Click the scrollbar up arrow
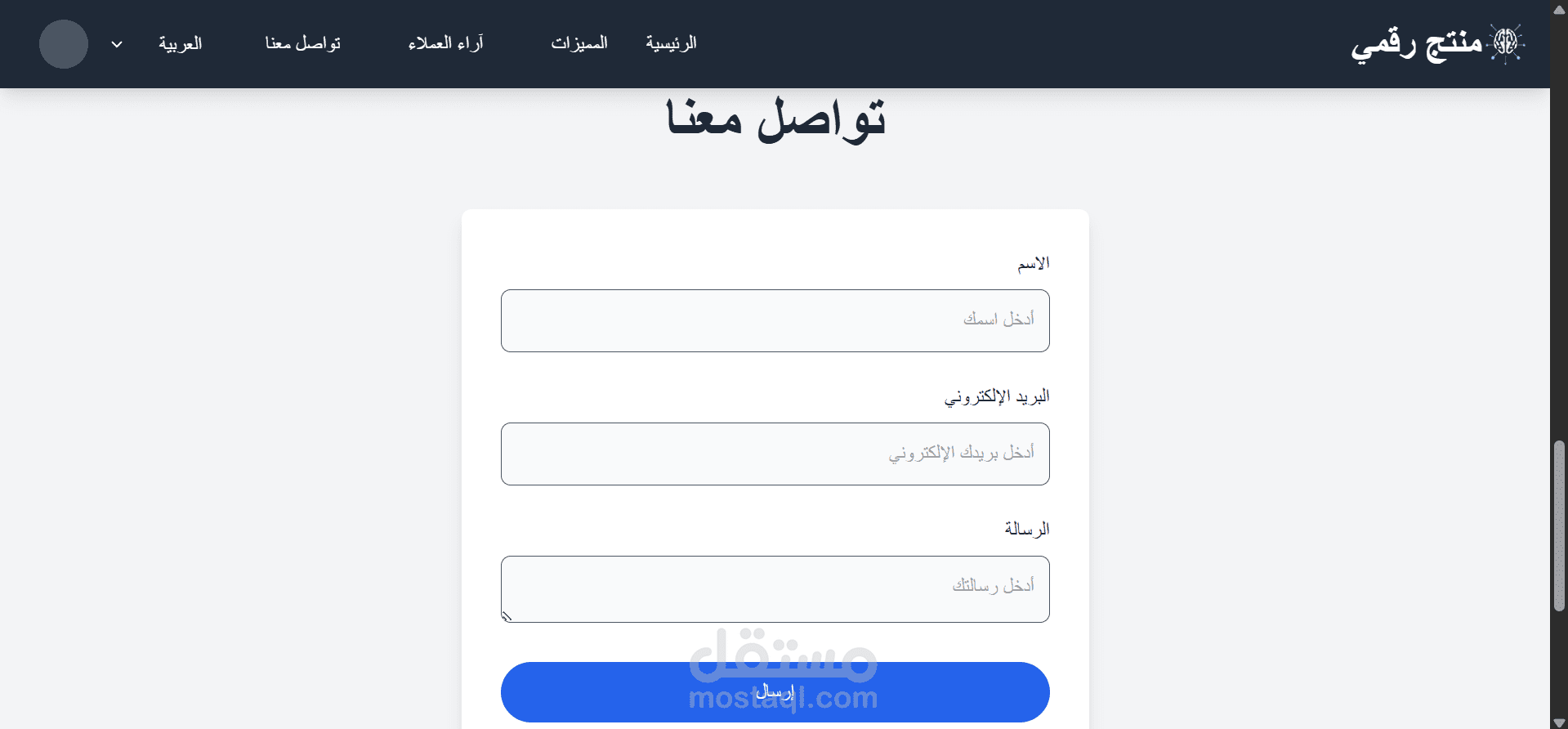 [x=1558, y=9]
